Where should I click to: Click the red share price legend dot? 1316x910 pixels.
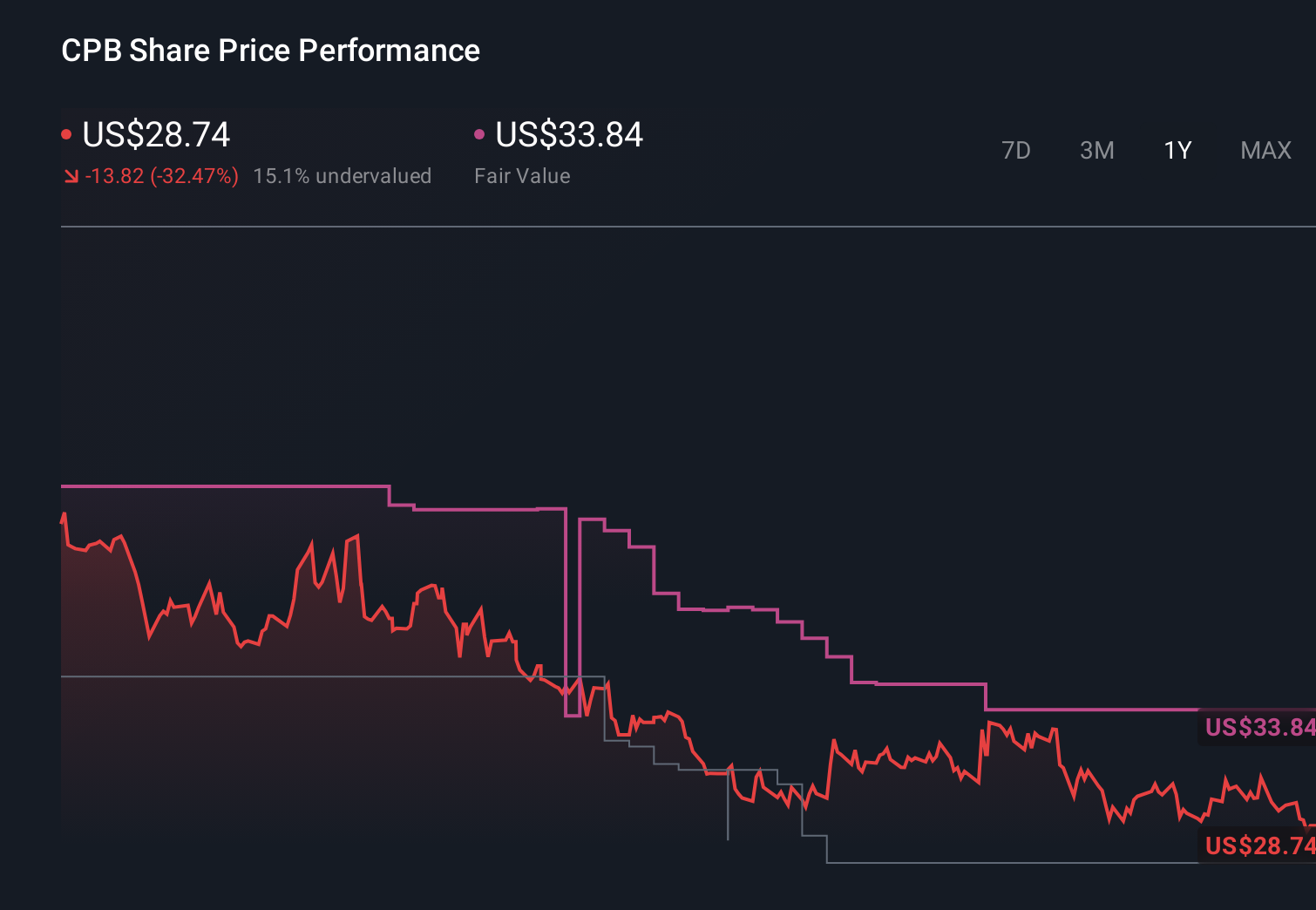click(66, 132)
